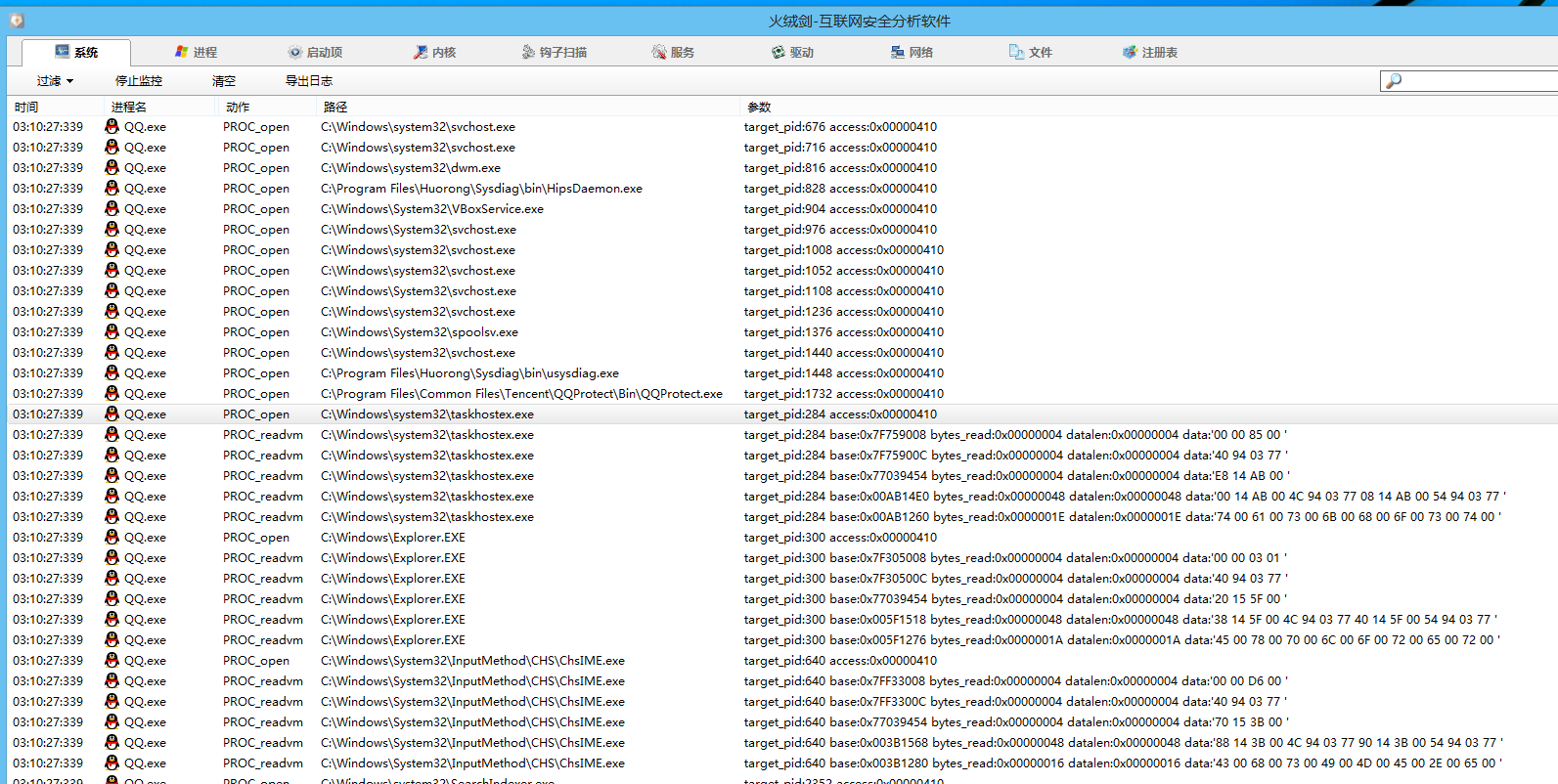Go to the 驱动 tab

[792, 52]
